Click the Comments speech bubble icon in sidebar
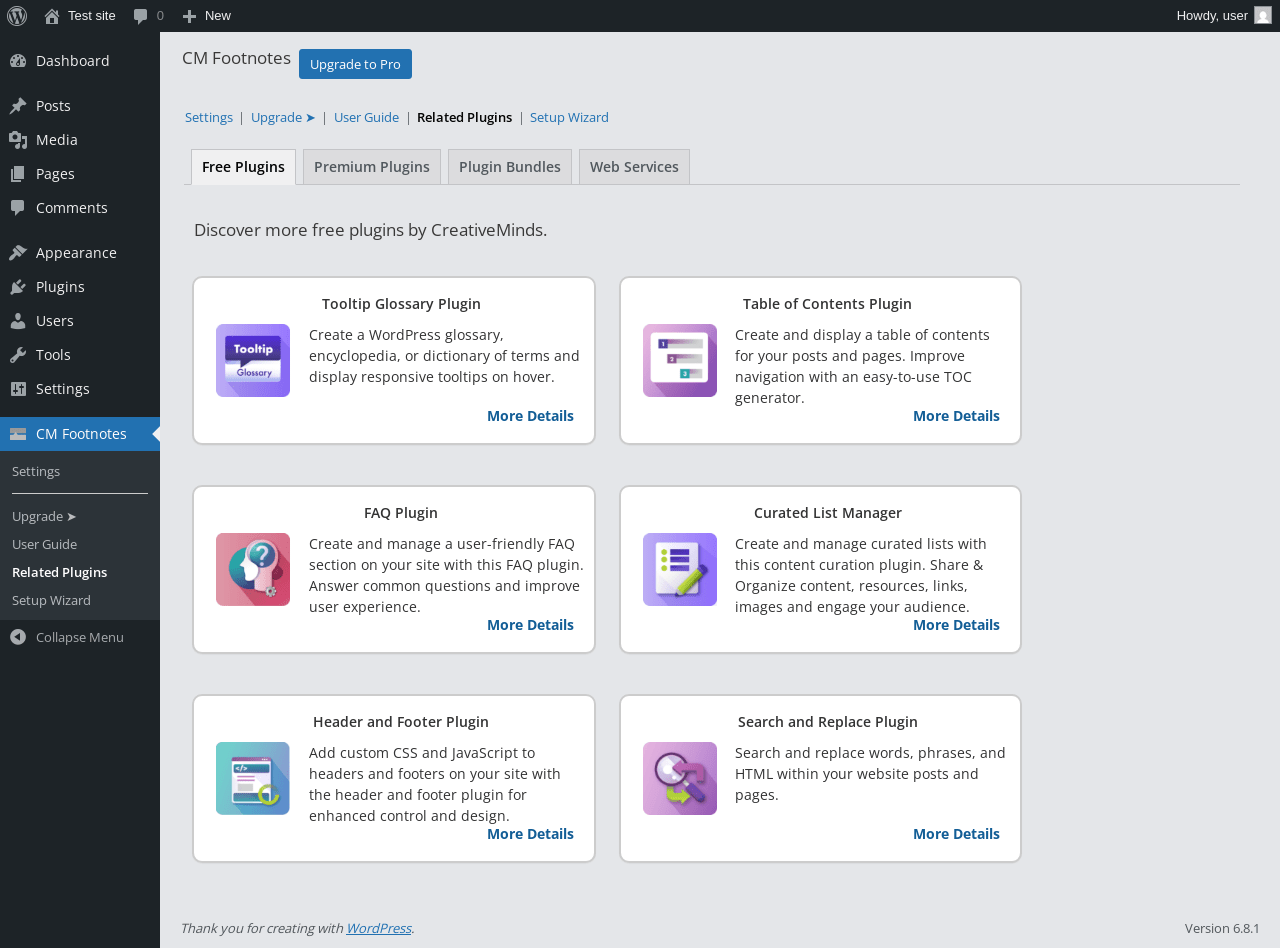Screen dimensions: 1280x948 (x=18, y=208)
